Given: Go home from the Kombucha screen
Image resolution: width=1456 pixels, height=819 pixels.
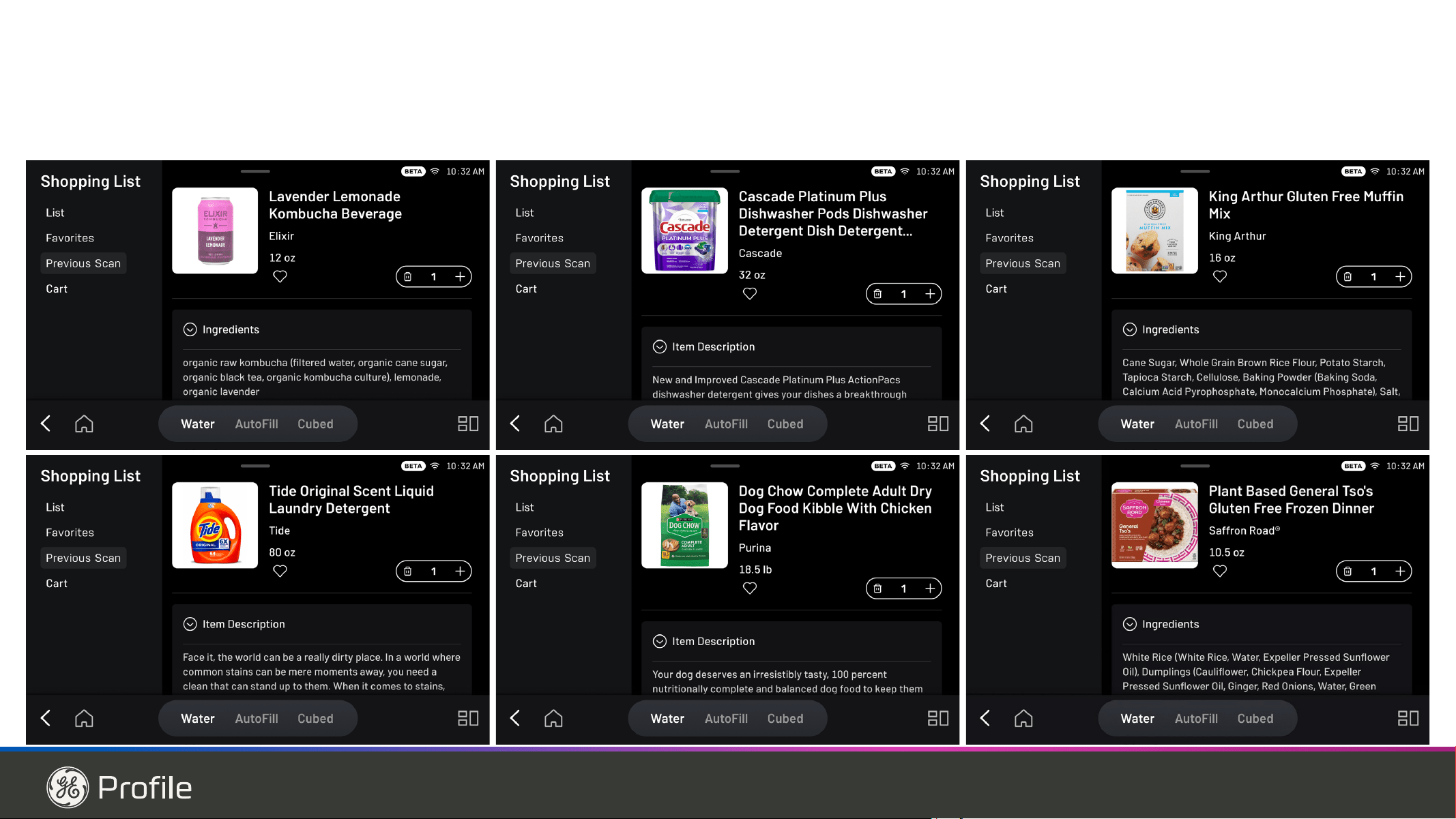Looking at the screenshot, I should coord(84,423).
